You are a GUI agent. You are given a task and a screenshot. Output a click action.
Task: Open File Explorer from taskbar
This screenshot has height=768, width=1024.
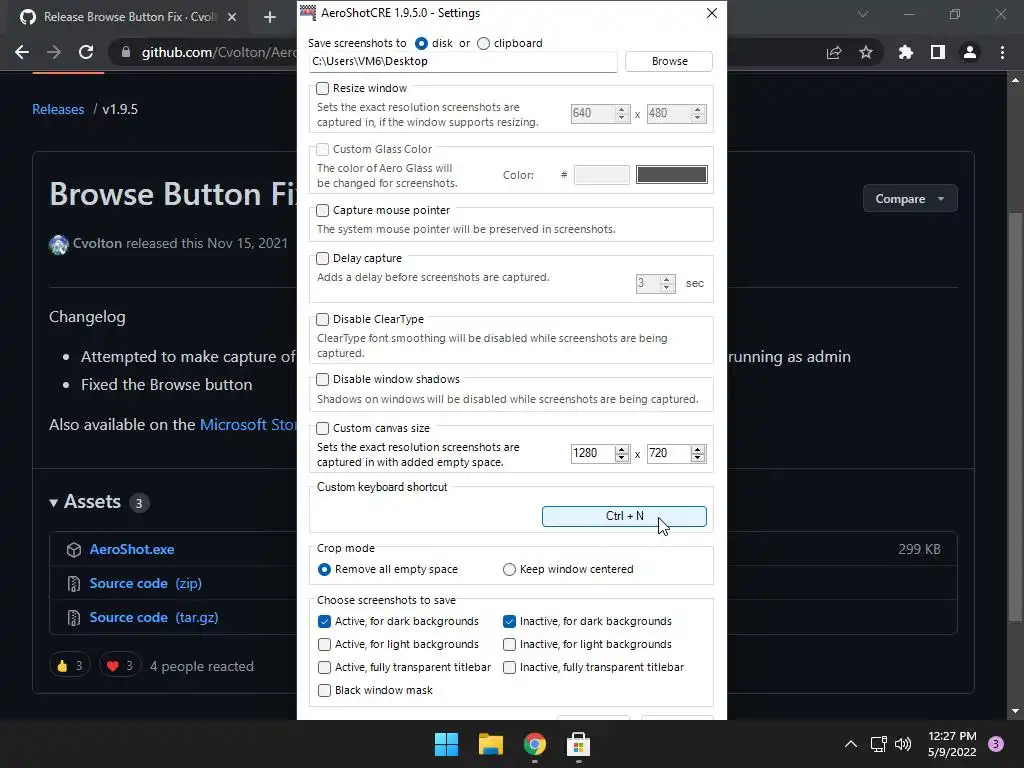point(490,744)
